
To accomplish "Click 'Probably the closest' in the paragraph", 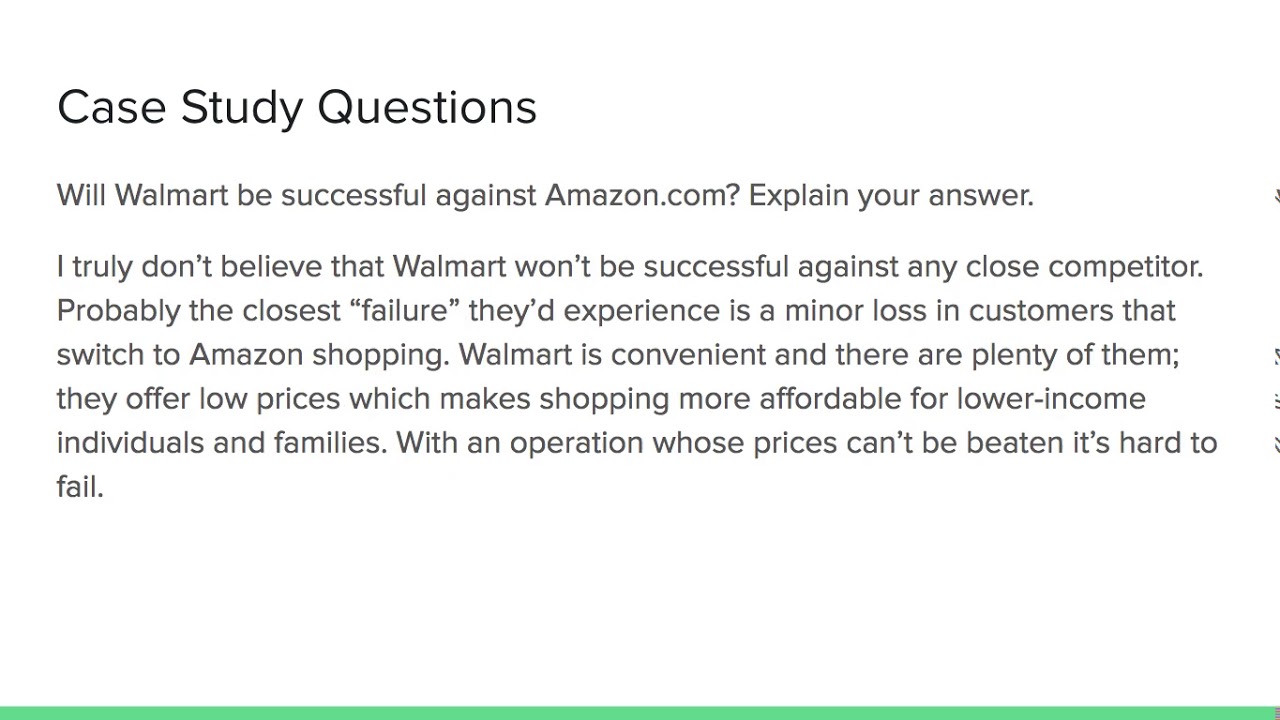I will [x=198, y=310].
